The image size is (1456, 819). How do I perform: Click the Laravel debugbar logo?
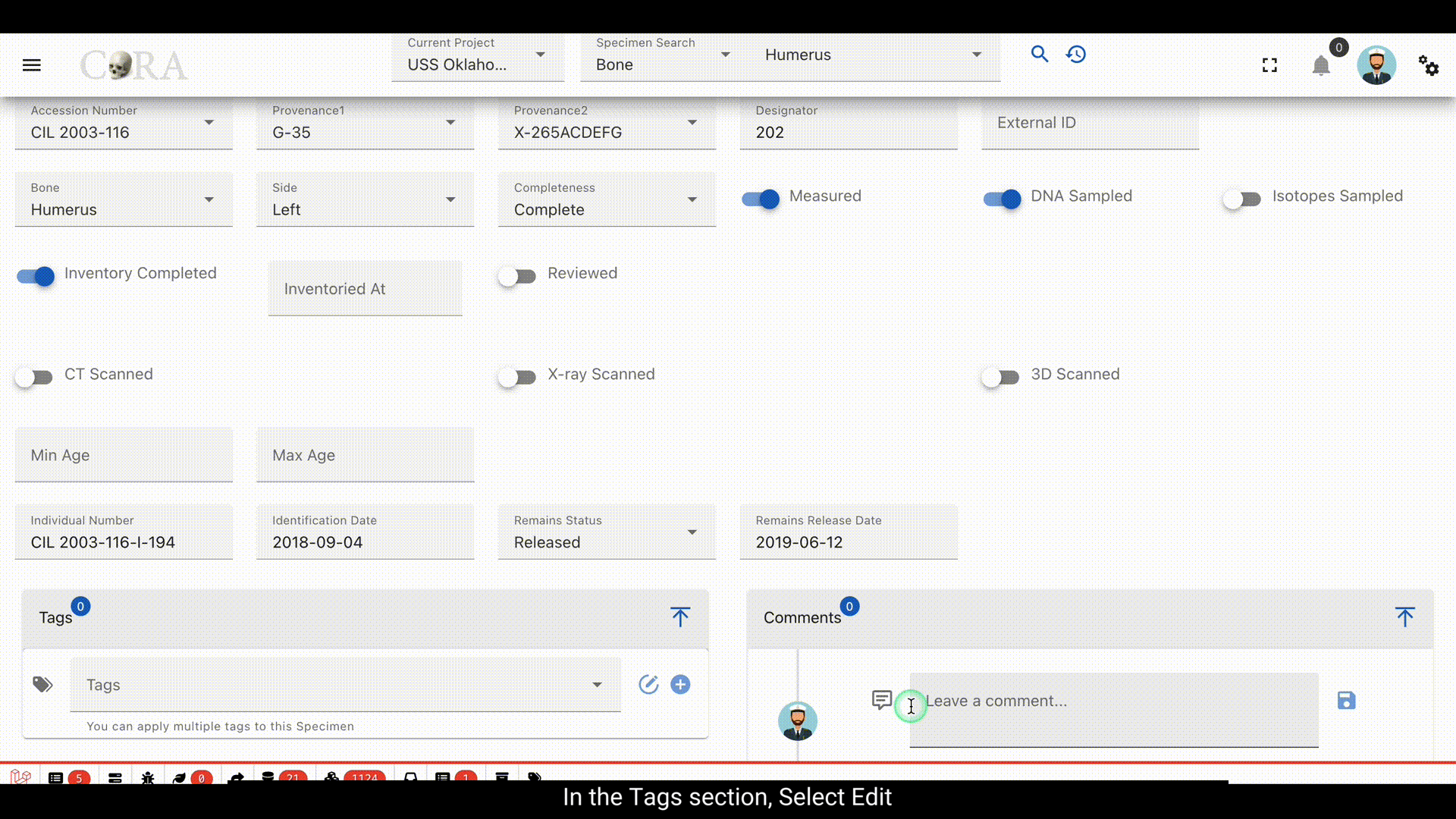(20, 777)
